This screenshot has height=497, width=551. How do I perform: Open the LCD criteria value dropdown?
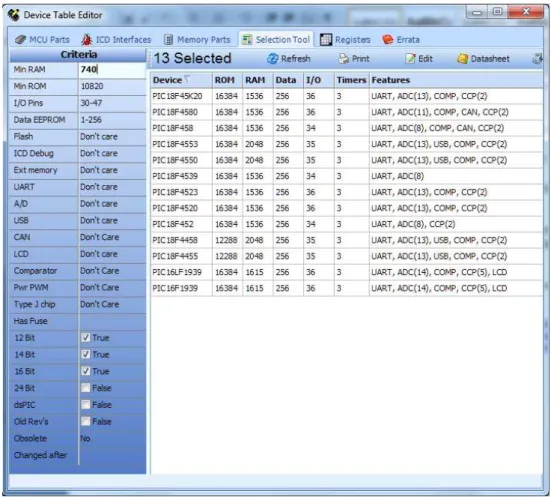[x=112, y=254]
